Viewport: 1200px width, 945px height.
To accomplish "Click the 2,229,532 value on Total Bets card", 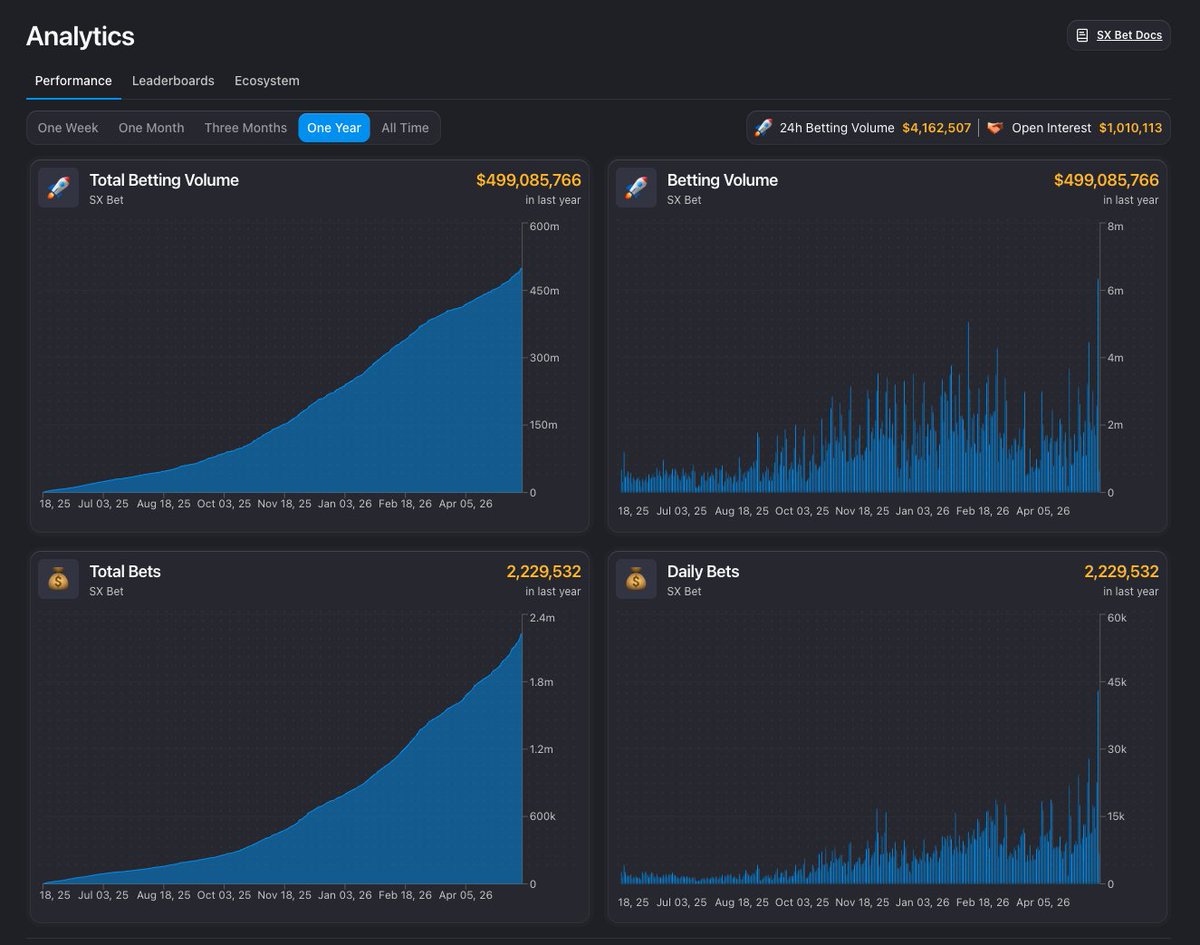I will (543, 572).
